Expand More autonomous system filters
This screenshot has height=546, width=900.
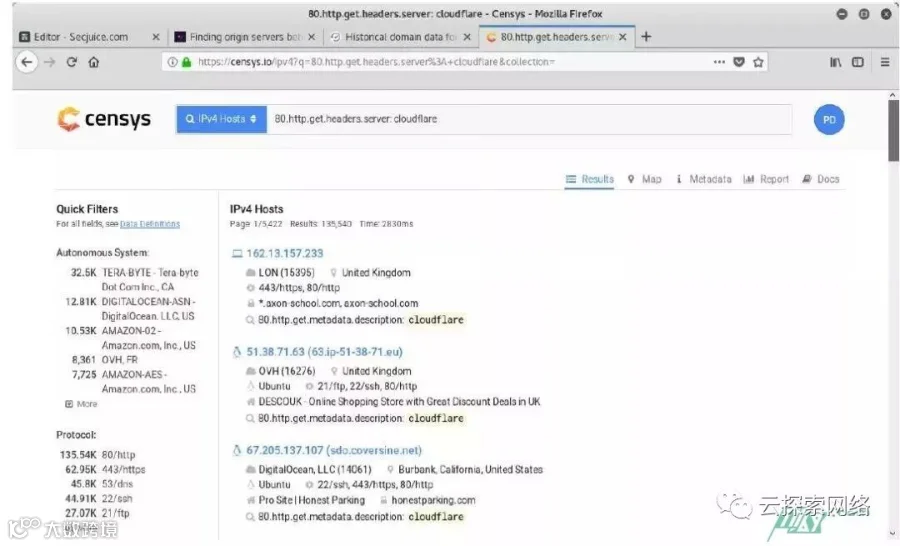[x=81, y=404]
